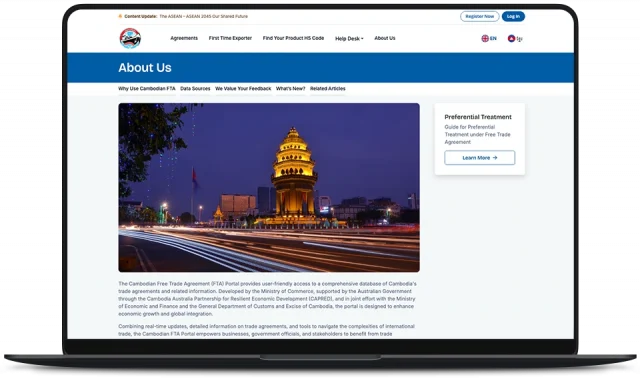Jump to the Related Articles section
The height and width of the screenshot is (383, 640).
[327, 88]
